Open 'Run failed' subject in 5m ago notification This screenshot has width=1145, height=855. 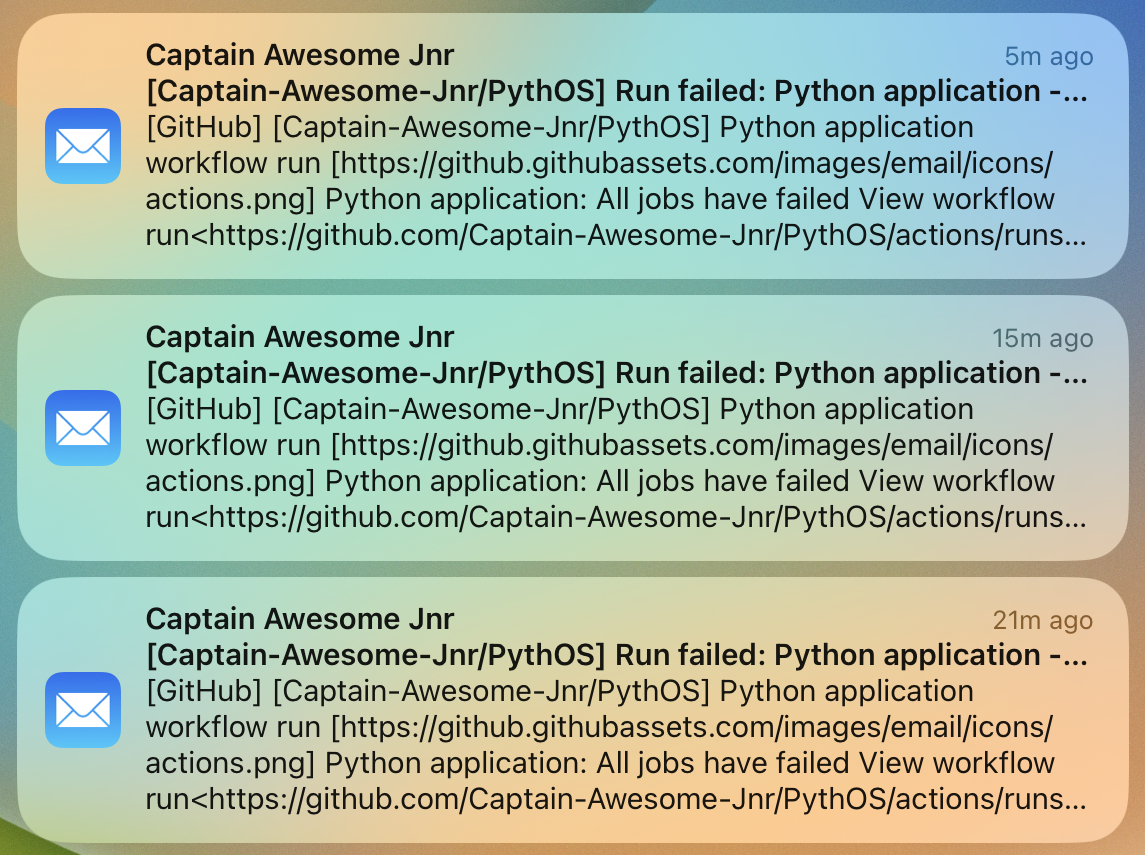pyautogui.click(x=617, y=91)
